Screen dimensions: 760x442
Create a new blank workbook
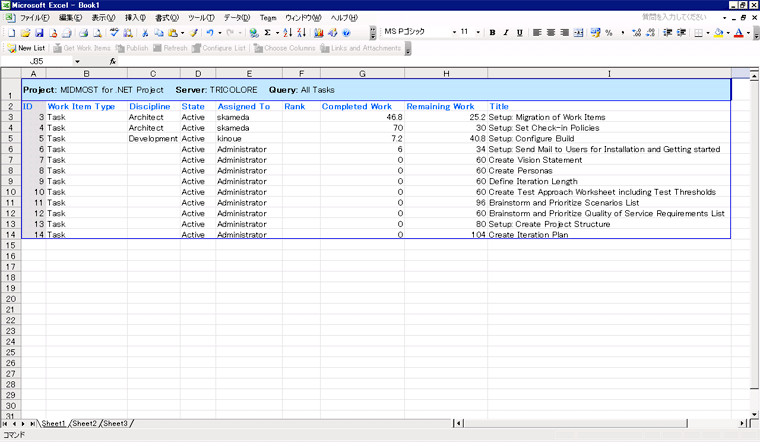click(12, 32)
